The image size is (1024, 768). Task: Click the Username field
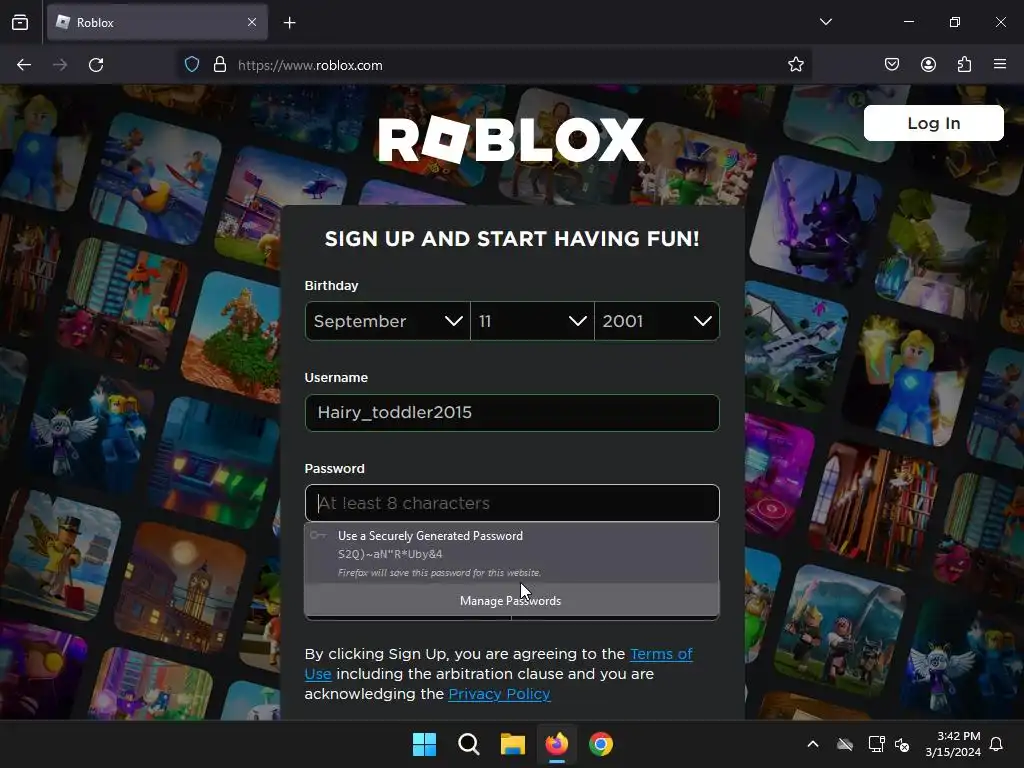click(x=512, y=413)
